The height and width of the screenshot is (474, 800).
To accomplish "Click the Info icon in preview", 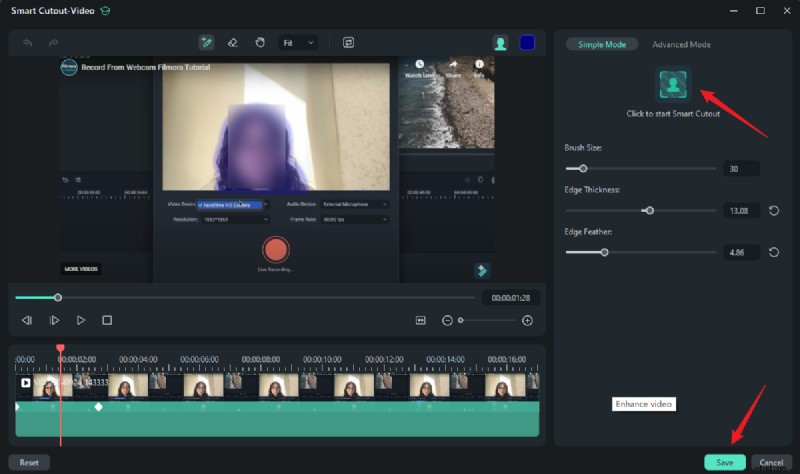I will 479,64.
